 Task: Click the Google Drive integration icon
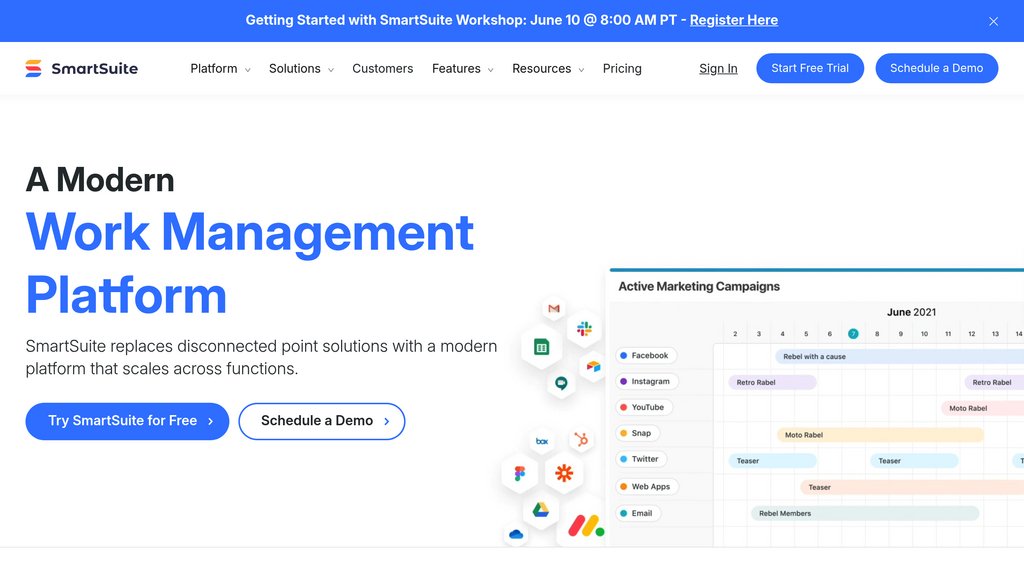(540, 510)
